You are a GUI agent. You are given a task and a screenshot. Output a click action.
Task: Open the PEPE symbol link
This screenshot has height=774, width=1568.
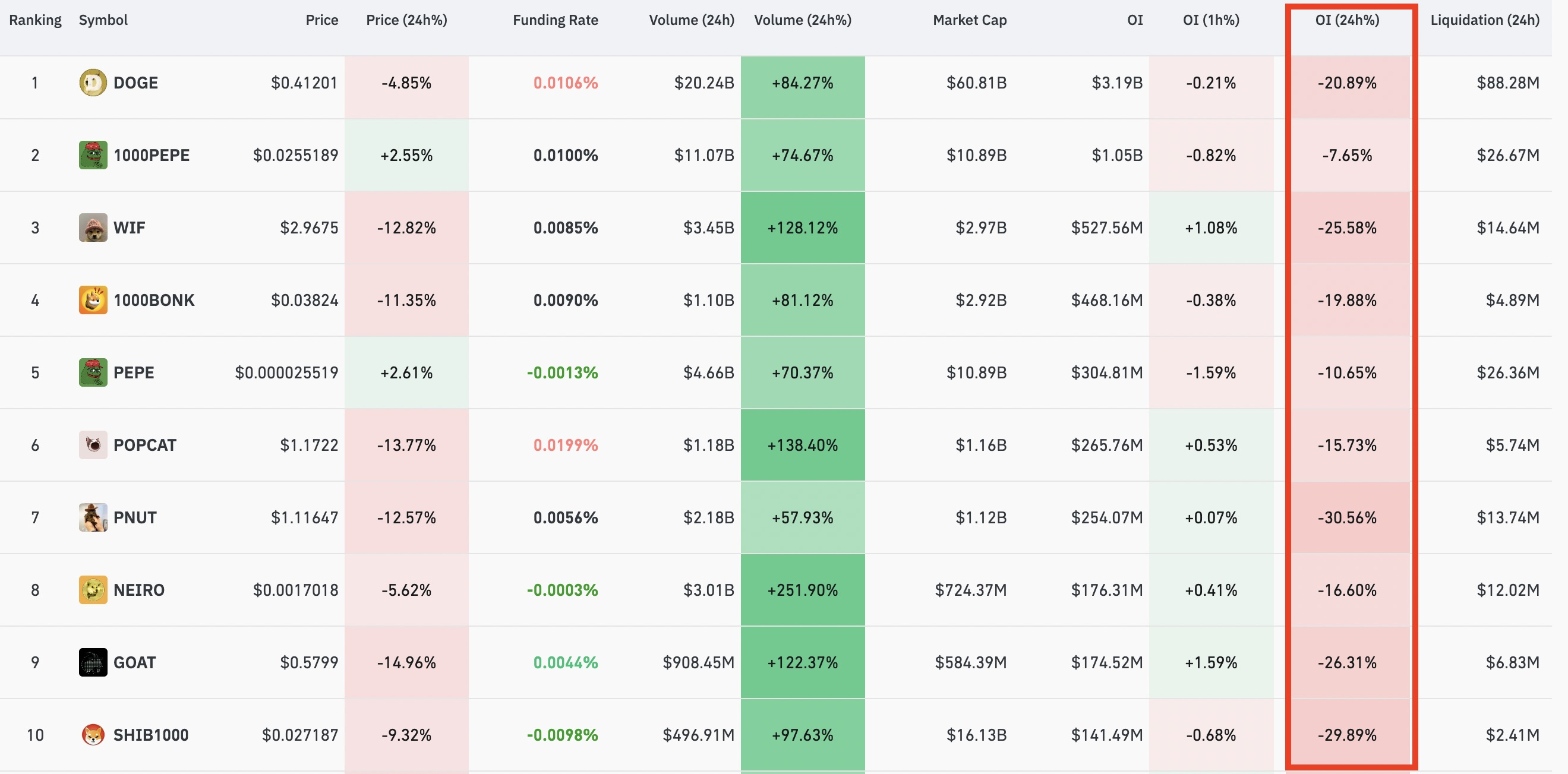pyautogui.click(x=133, y=372)
